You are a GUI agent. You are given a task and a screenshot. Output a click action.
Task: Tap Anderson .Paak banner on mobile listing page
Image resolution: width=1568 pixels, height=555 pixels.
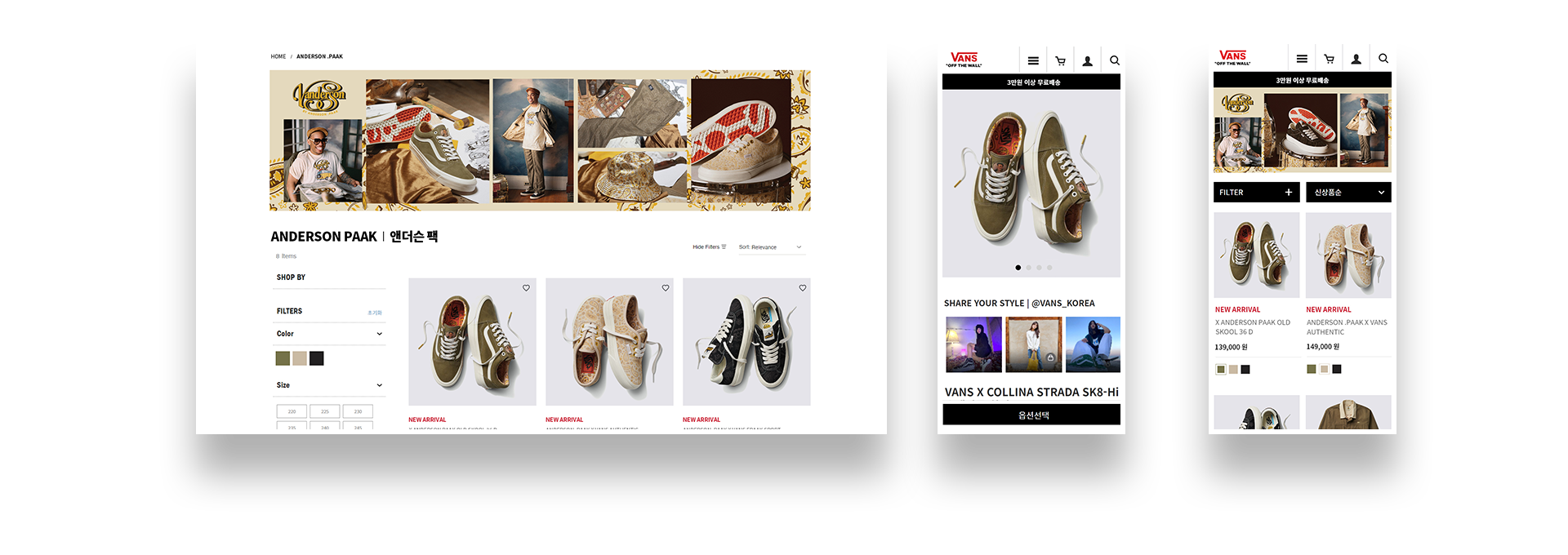pyautogui.click(x=1303, y=131)
